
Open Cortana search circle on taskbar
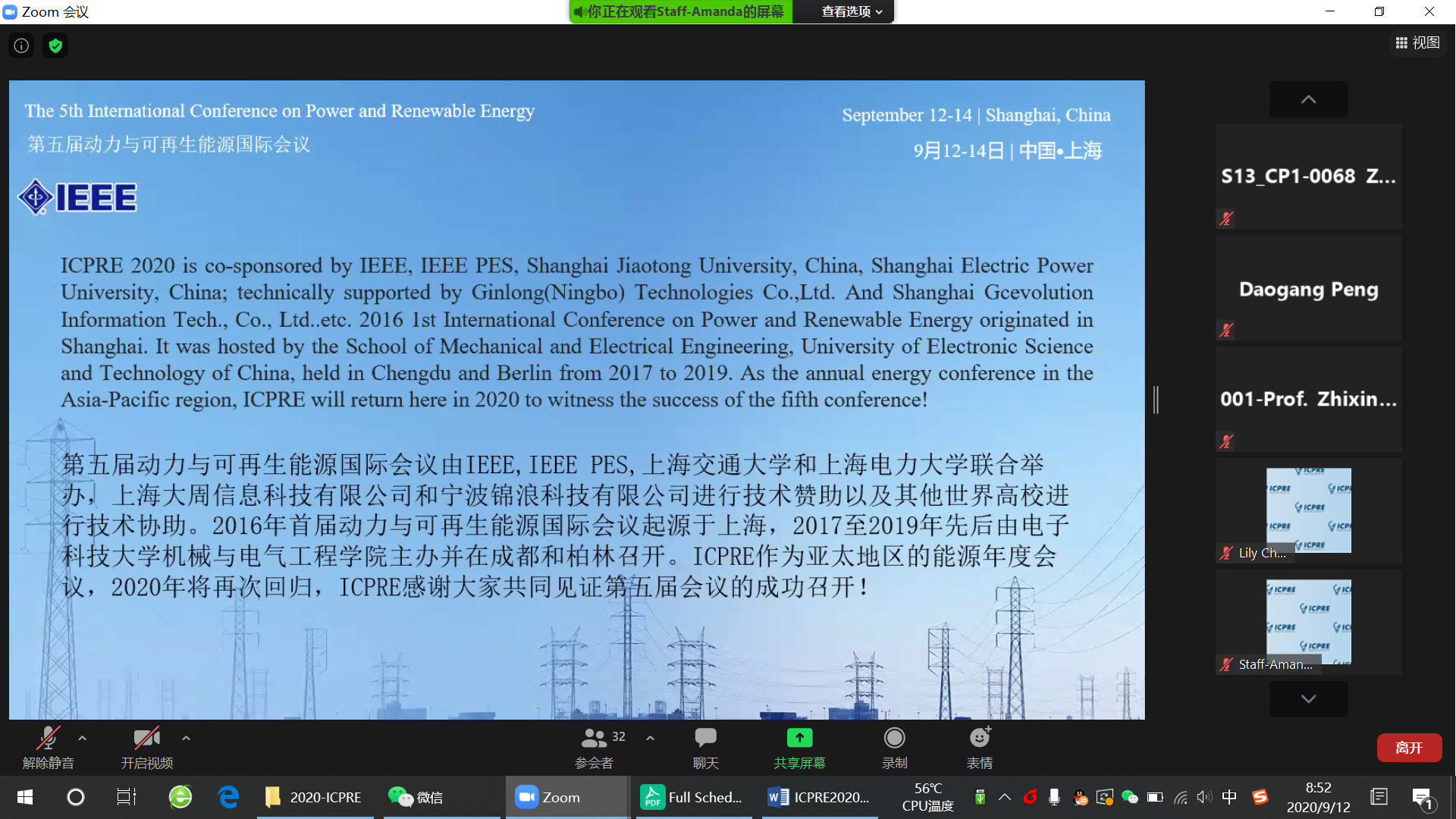point(76,797)
